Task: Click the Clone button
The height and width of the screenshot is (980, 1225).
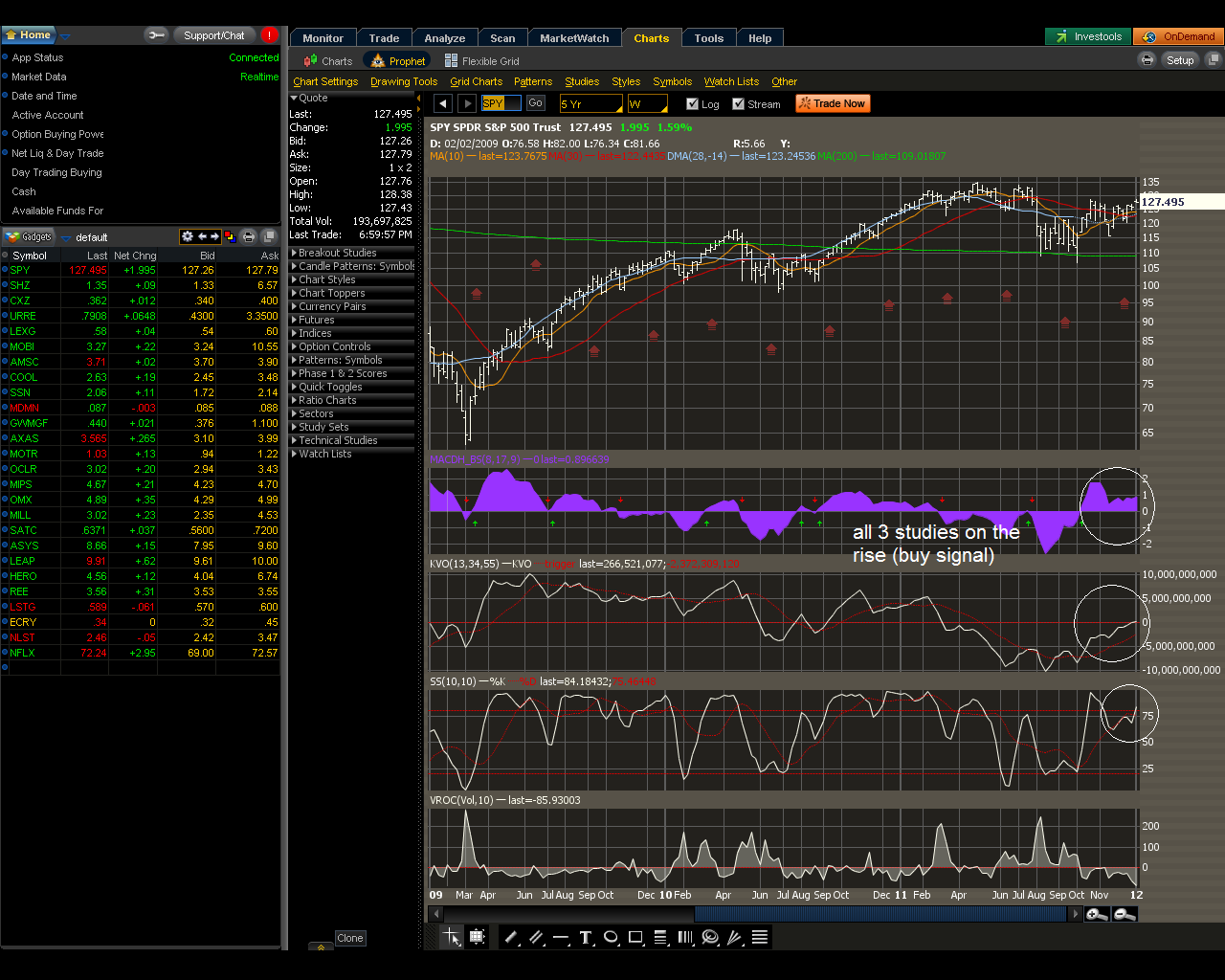Action: (x=349, y=938)
